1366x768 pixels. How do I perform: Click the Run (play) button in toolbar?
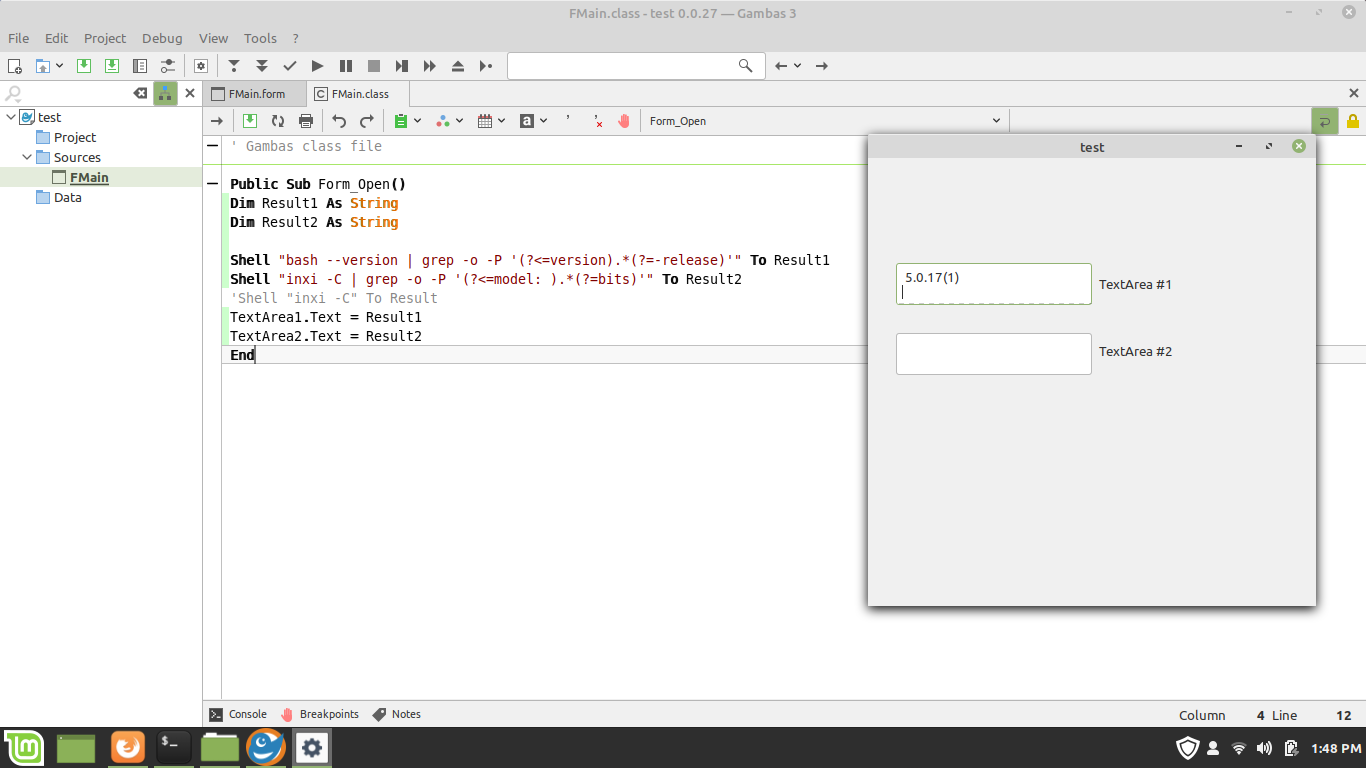click(x=317, y=66)
